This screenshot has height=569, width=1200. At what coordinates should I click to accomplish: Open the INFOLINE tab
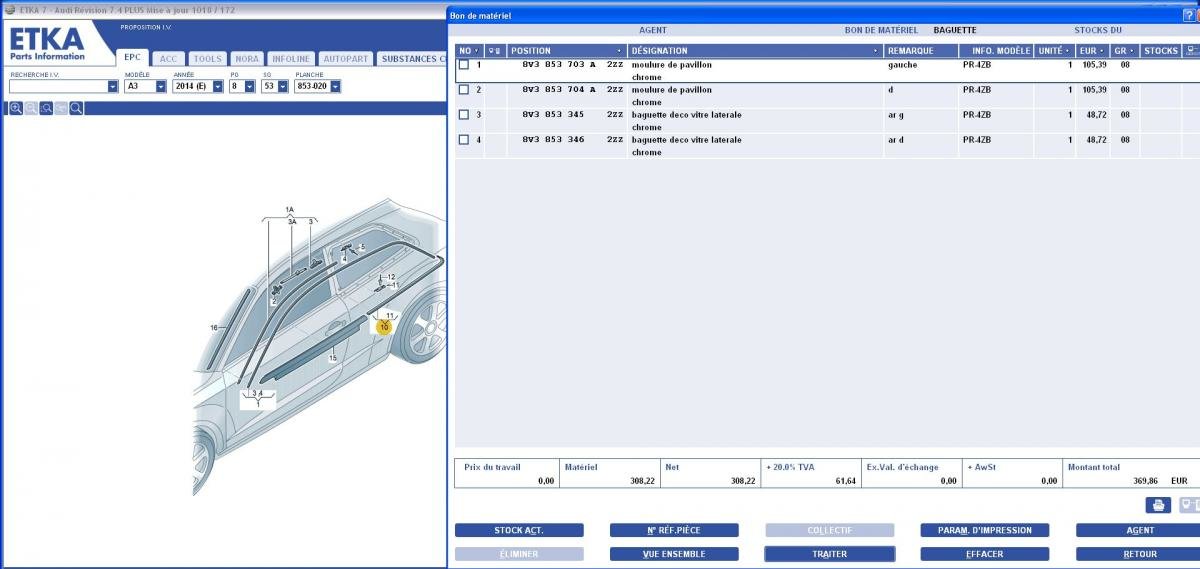pos(290,59)
